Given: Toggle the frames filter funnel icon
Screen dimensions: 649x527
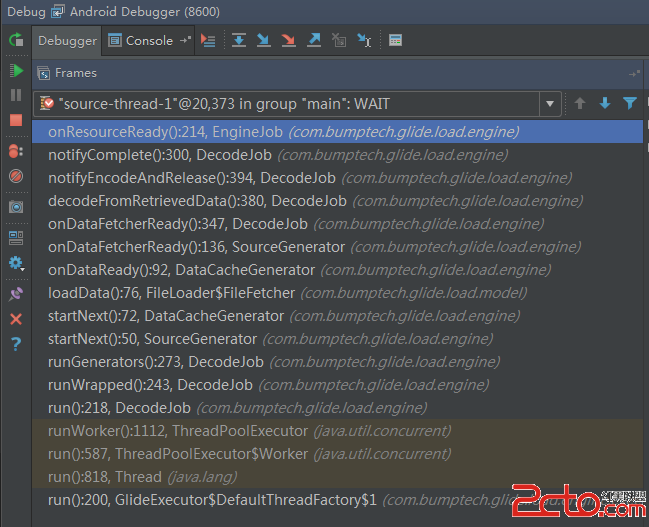Looking at the screenshot, I should [630, 103].
